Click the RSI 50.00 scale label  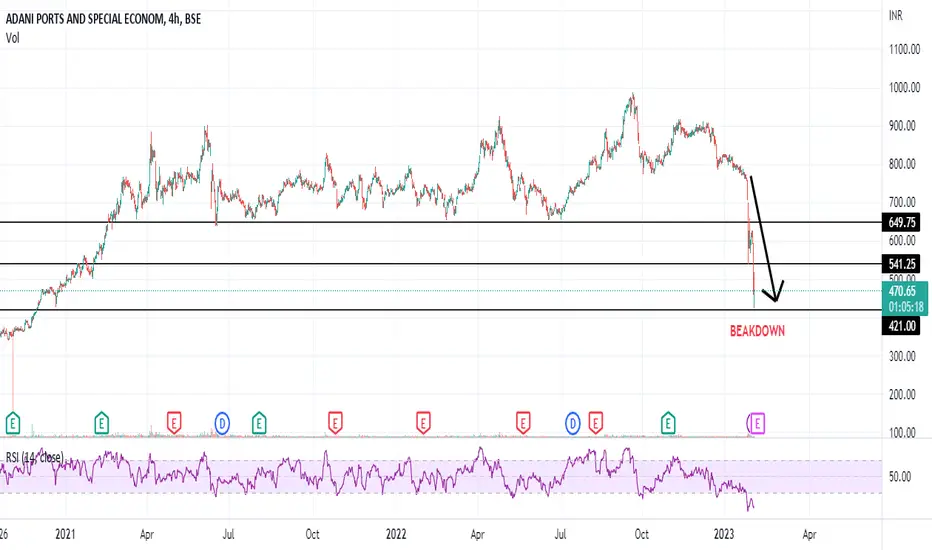[x=900, y=476]
